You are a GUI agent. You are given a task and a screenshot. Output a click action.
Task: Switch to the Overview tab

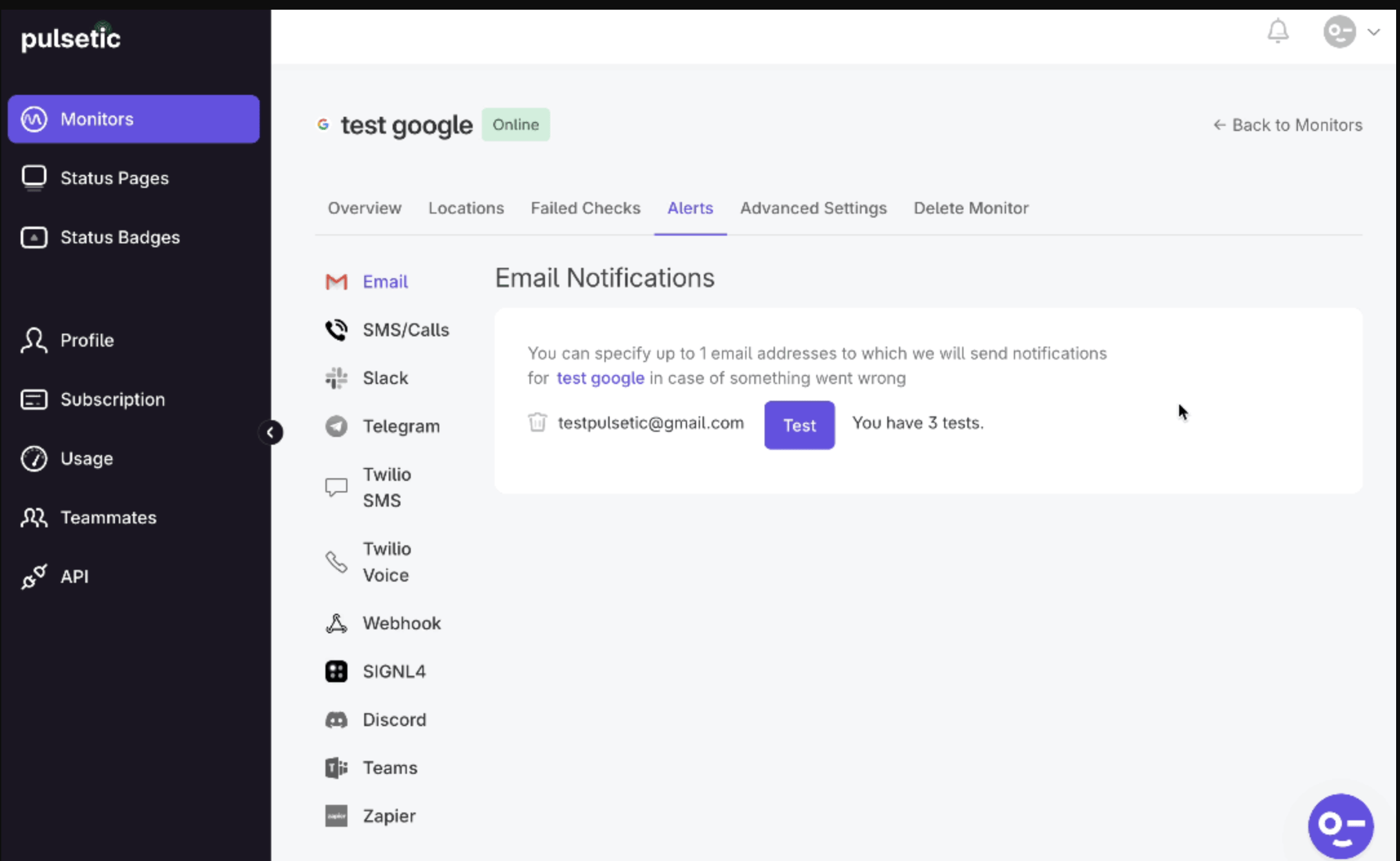click(x=364, y=208)
